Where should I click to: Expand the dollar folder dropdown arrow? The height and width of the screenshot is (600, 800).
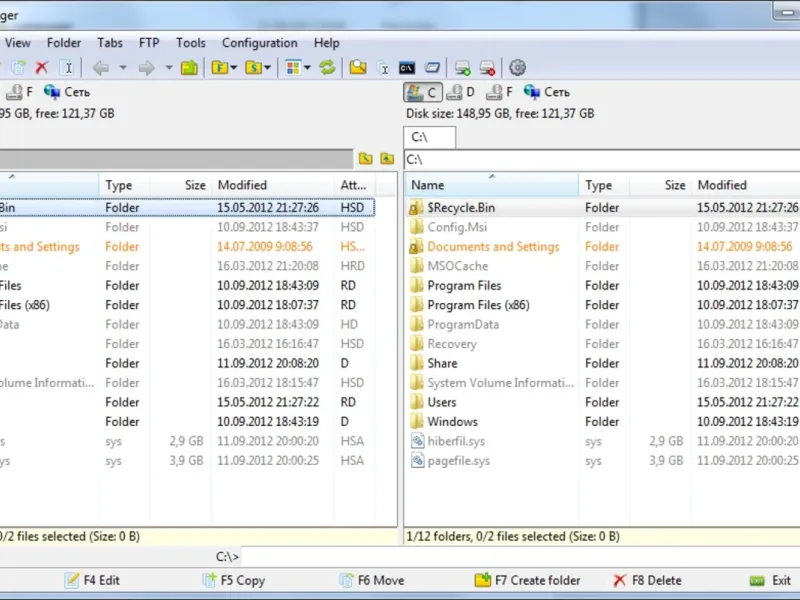(267, 67)
